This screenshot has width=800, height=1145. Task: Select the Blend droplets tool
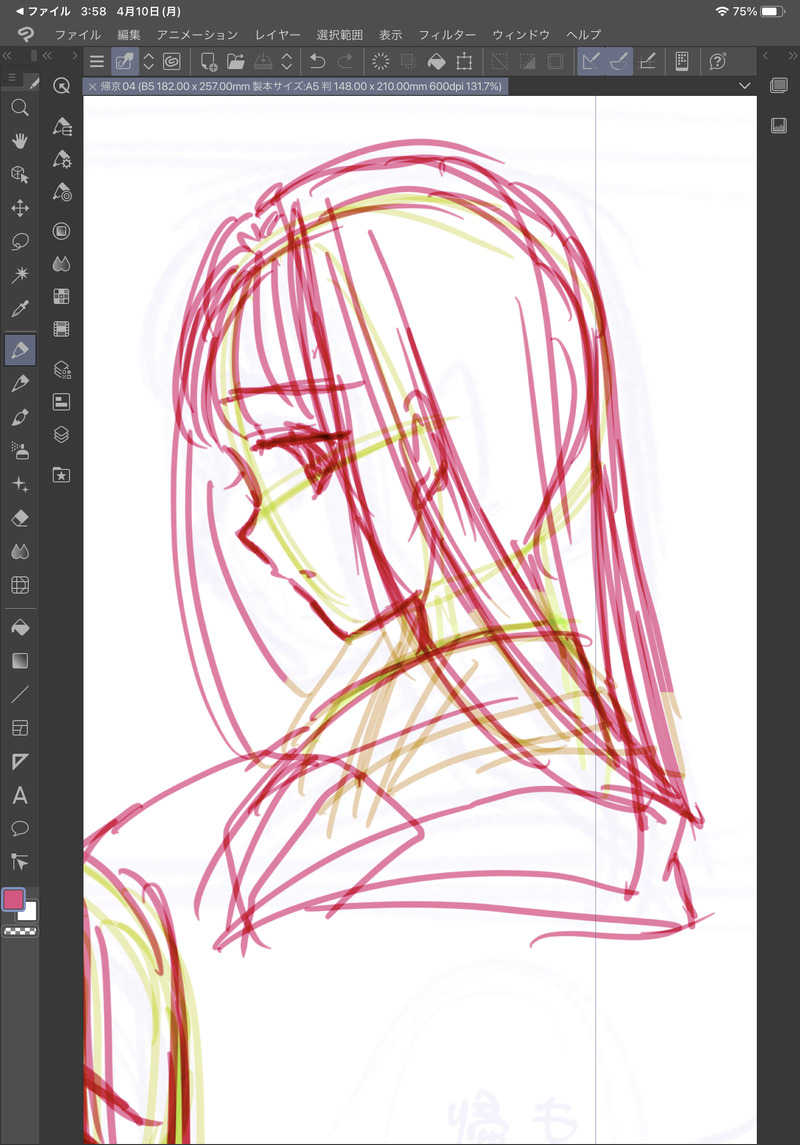[20, 551]
